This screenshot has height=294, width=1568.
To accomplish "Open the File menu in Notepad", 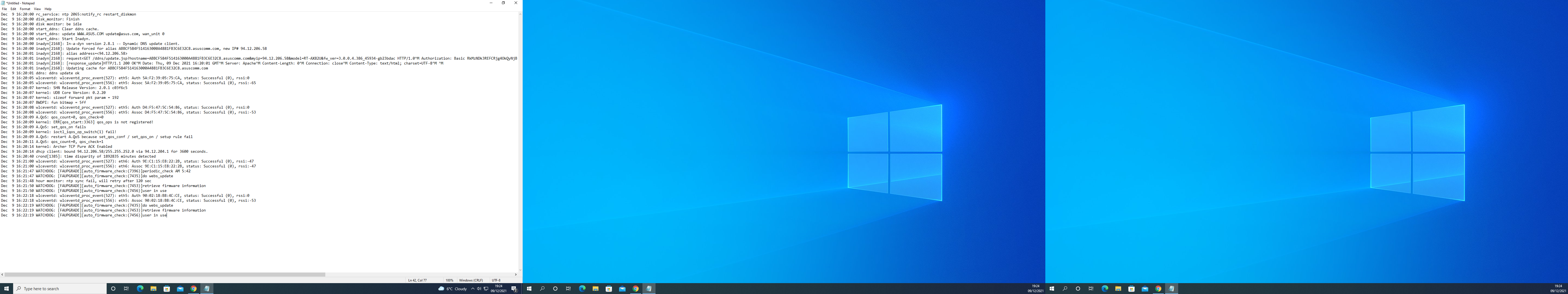I will pyautogui.click(x=4, y=9).
